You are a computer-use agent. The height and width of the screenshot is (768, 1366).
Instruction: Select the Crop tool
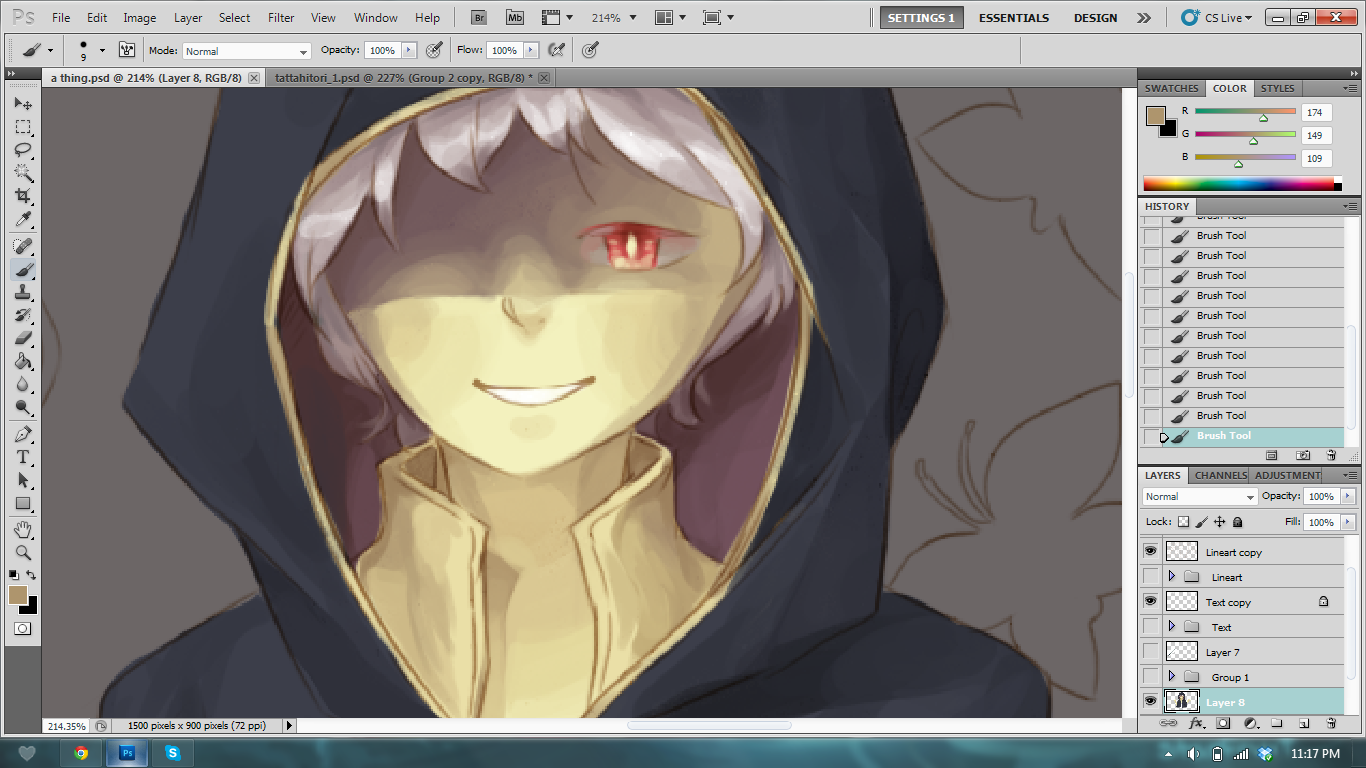tap(23, 196)
